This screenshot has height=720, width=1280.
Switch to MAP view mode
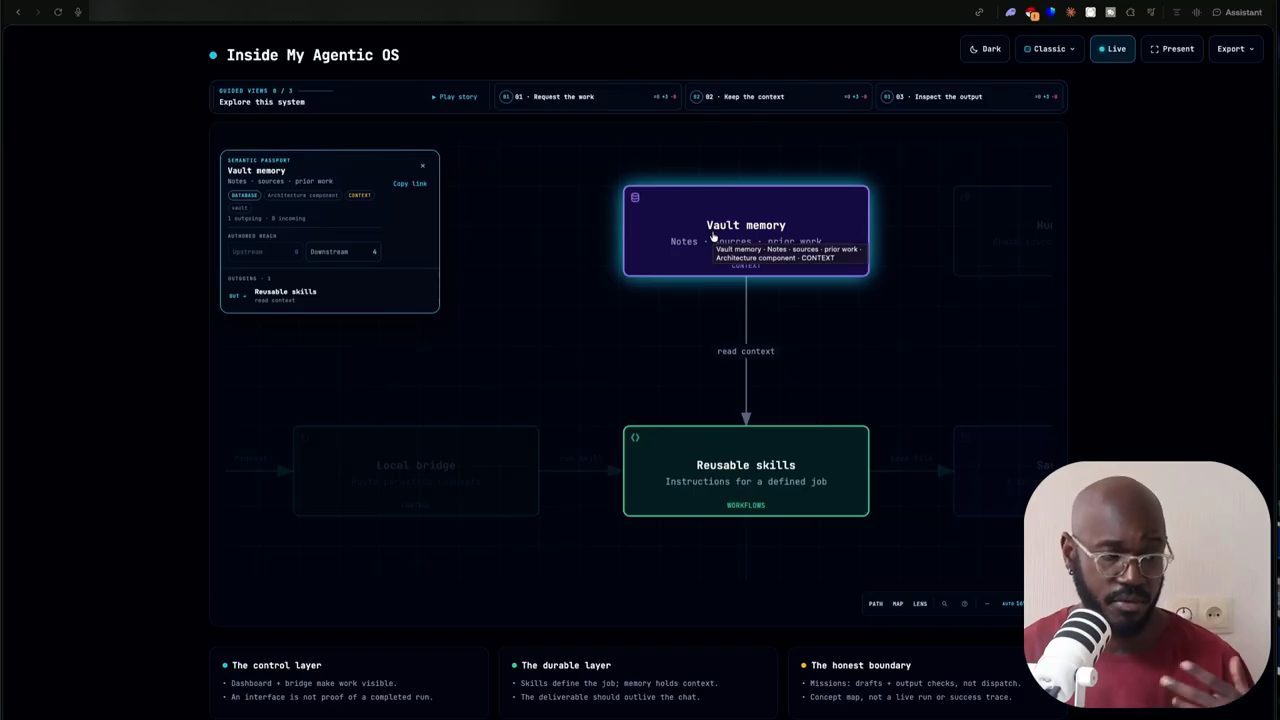(x=898, y=604)
